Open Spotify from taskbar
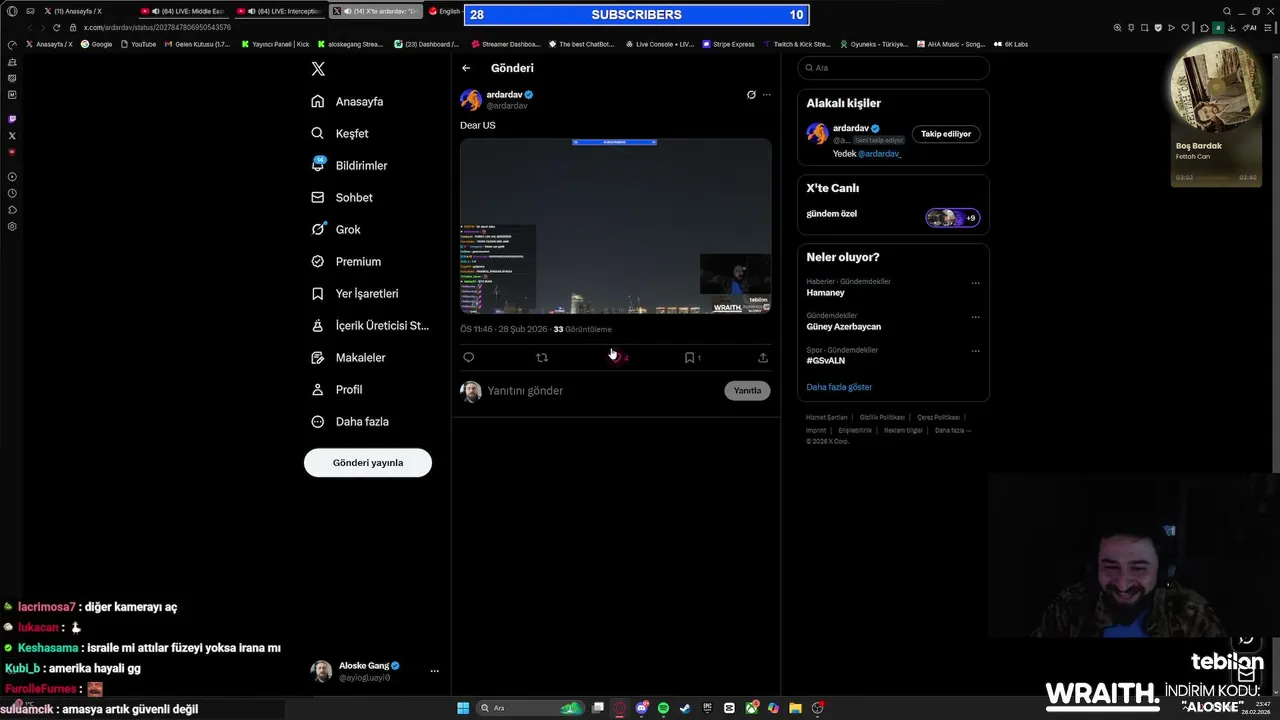The height and width of the screenshot is (720, 1280). [663, 708]
